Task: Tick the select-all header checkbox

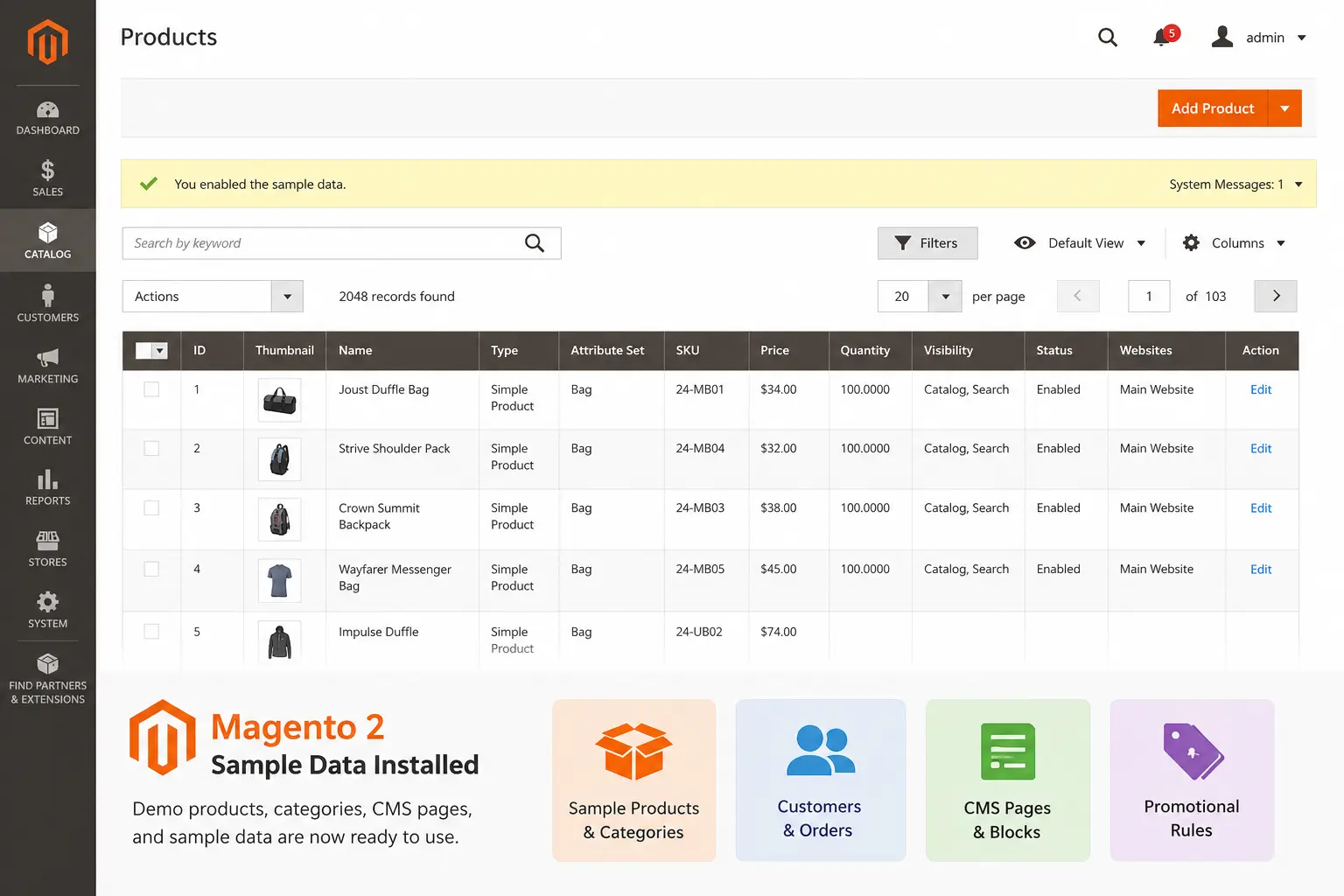Action: coord(143,351)
